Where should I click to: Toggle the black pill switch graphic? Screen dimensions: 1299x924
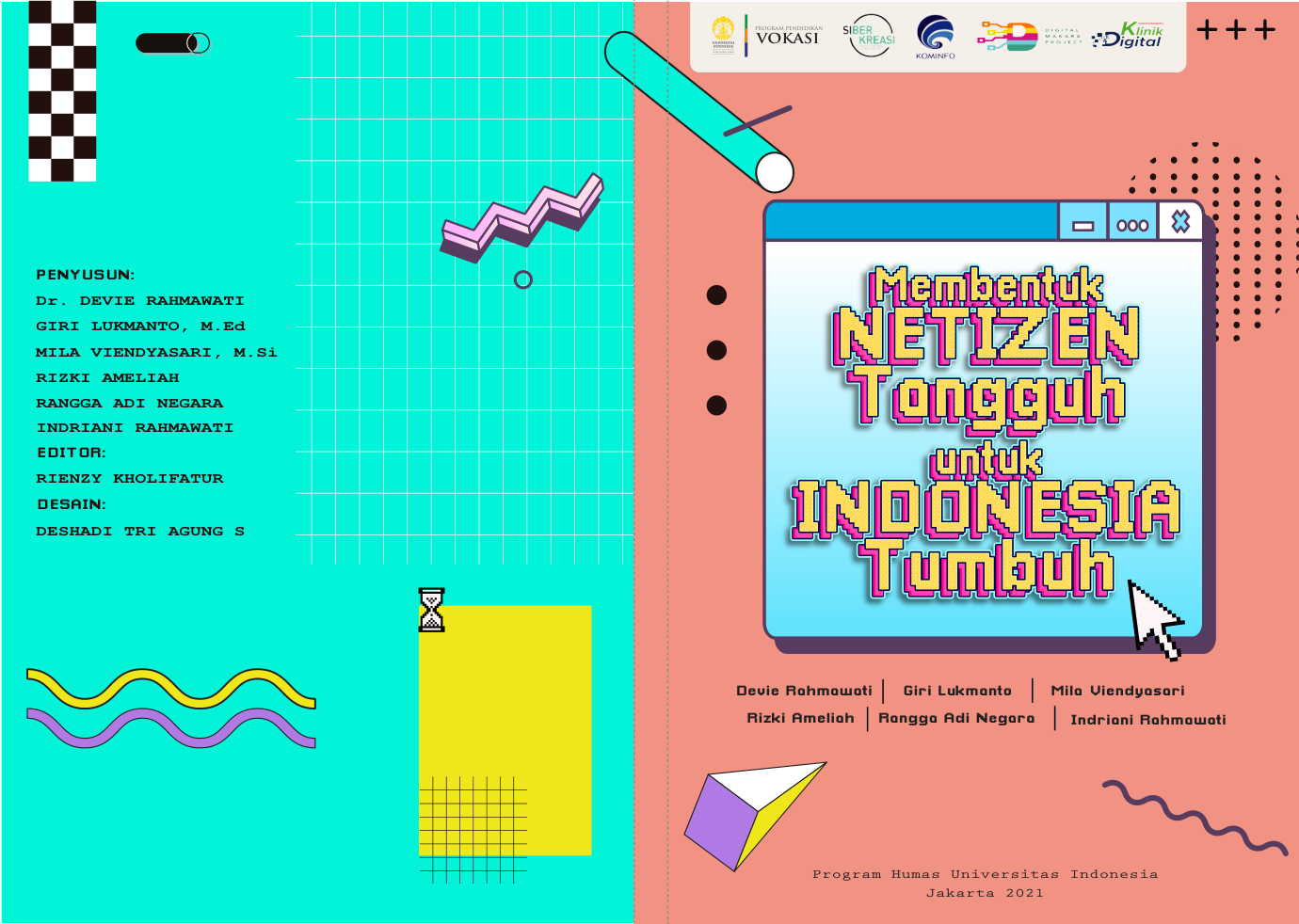pos(173,43)
